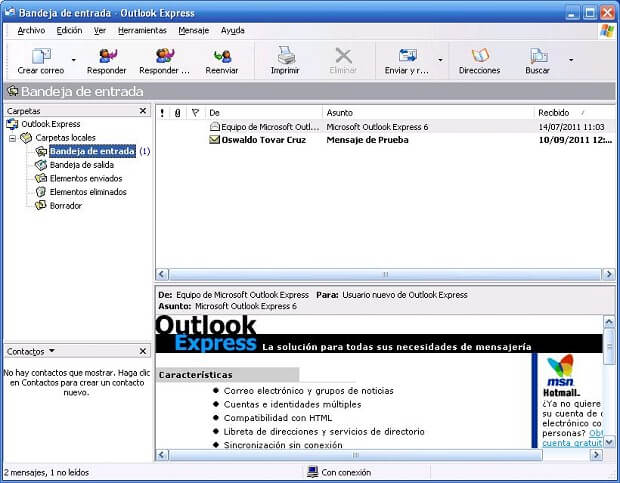
Task: Open the Contactos dropdown menu
Action: coord(52,352)
